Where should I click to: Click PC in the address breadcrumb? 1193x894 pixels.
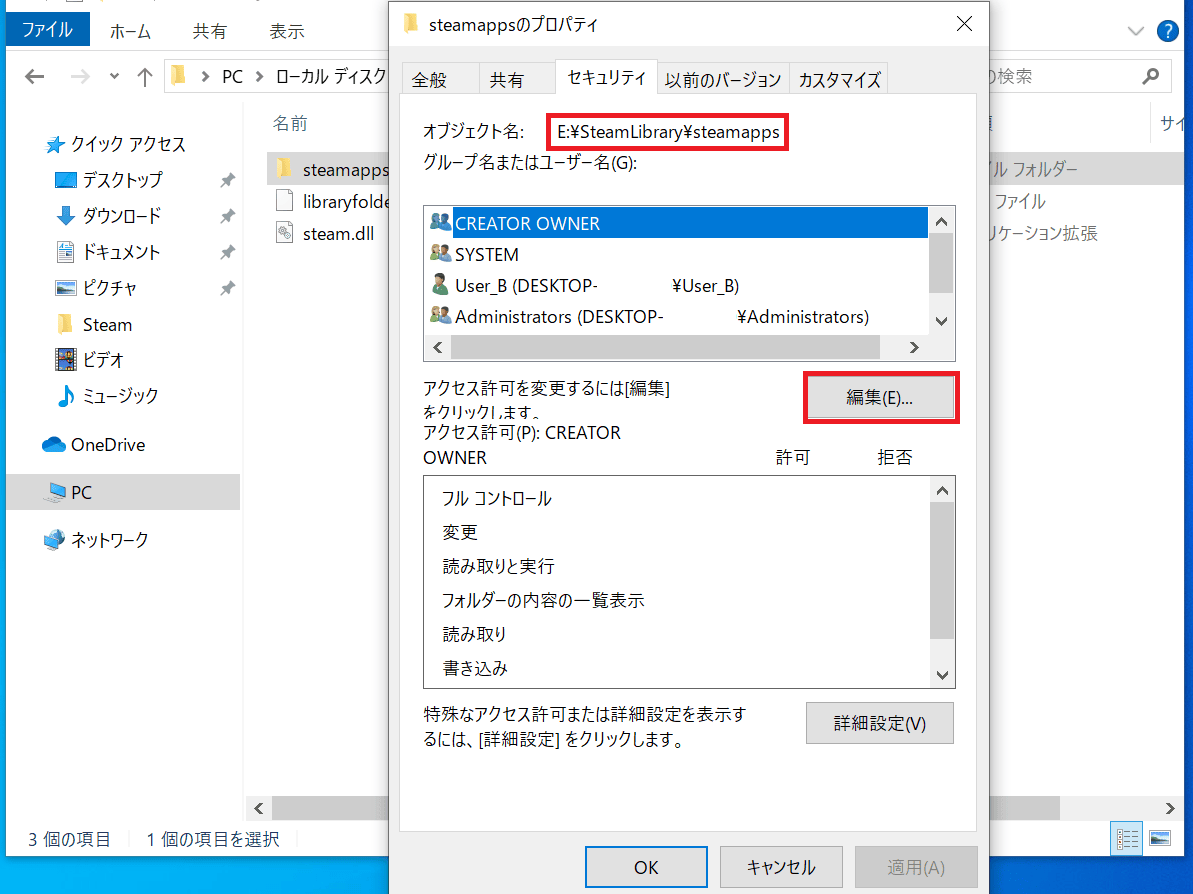pos(232,77)
